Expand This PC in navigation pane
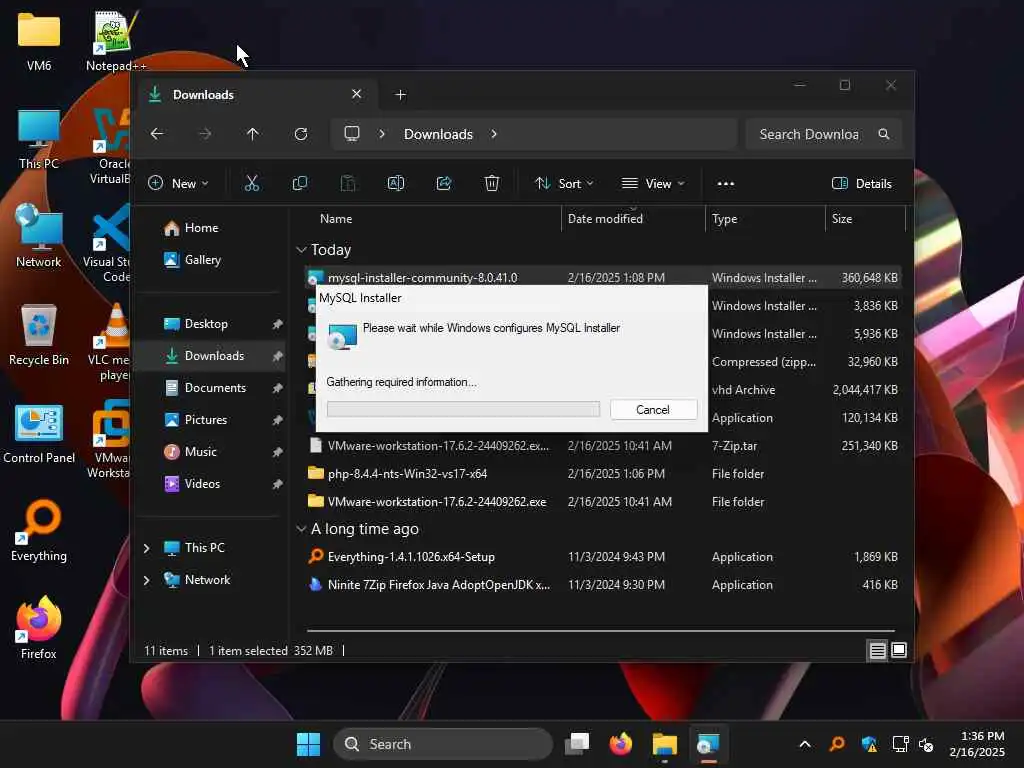1024x768 pixels. (x=147, y=548)
